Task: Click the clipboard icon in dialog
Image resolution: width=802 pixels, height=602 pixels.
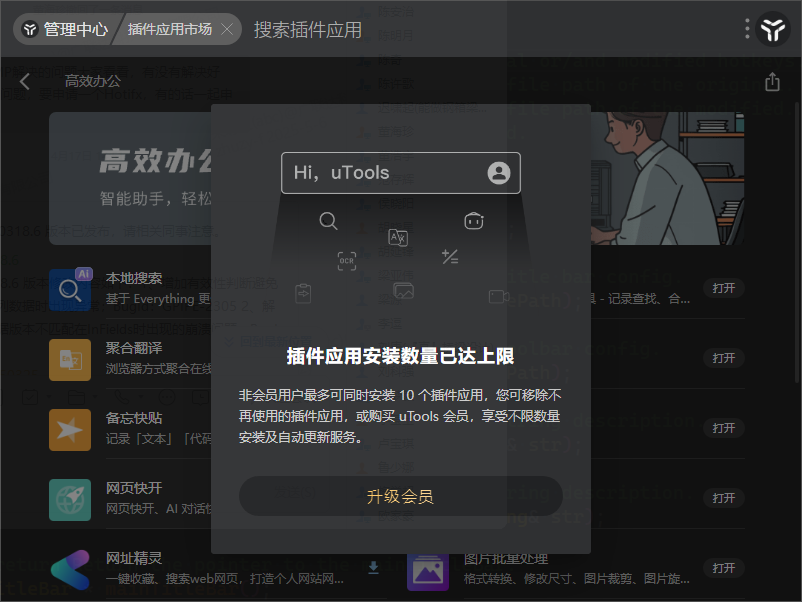Action: pos(303,294)
